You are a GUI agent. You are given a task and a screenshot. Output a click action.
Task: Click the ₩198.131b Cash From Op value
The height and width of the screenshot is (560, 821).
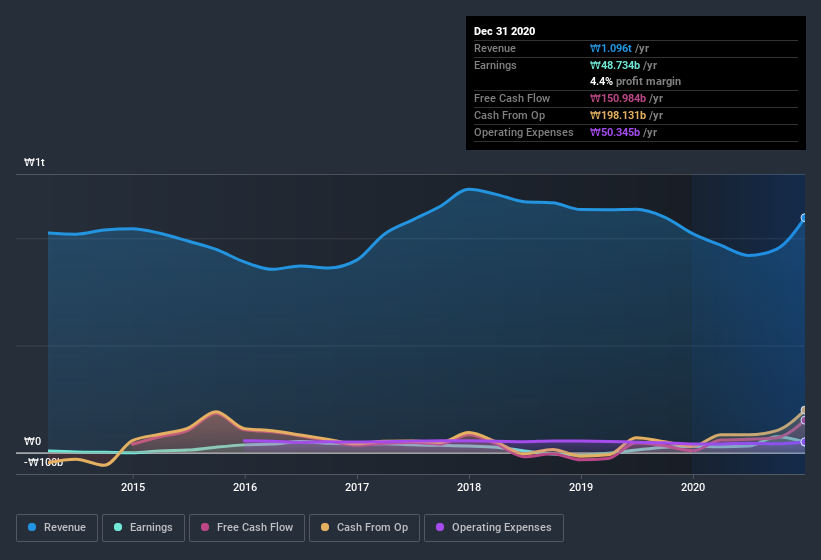[x=620, y=115]
